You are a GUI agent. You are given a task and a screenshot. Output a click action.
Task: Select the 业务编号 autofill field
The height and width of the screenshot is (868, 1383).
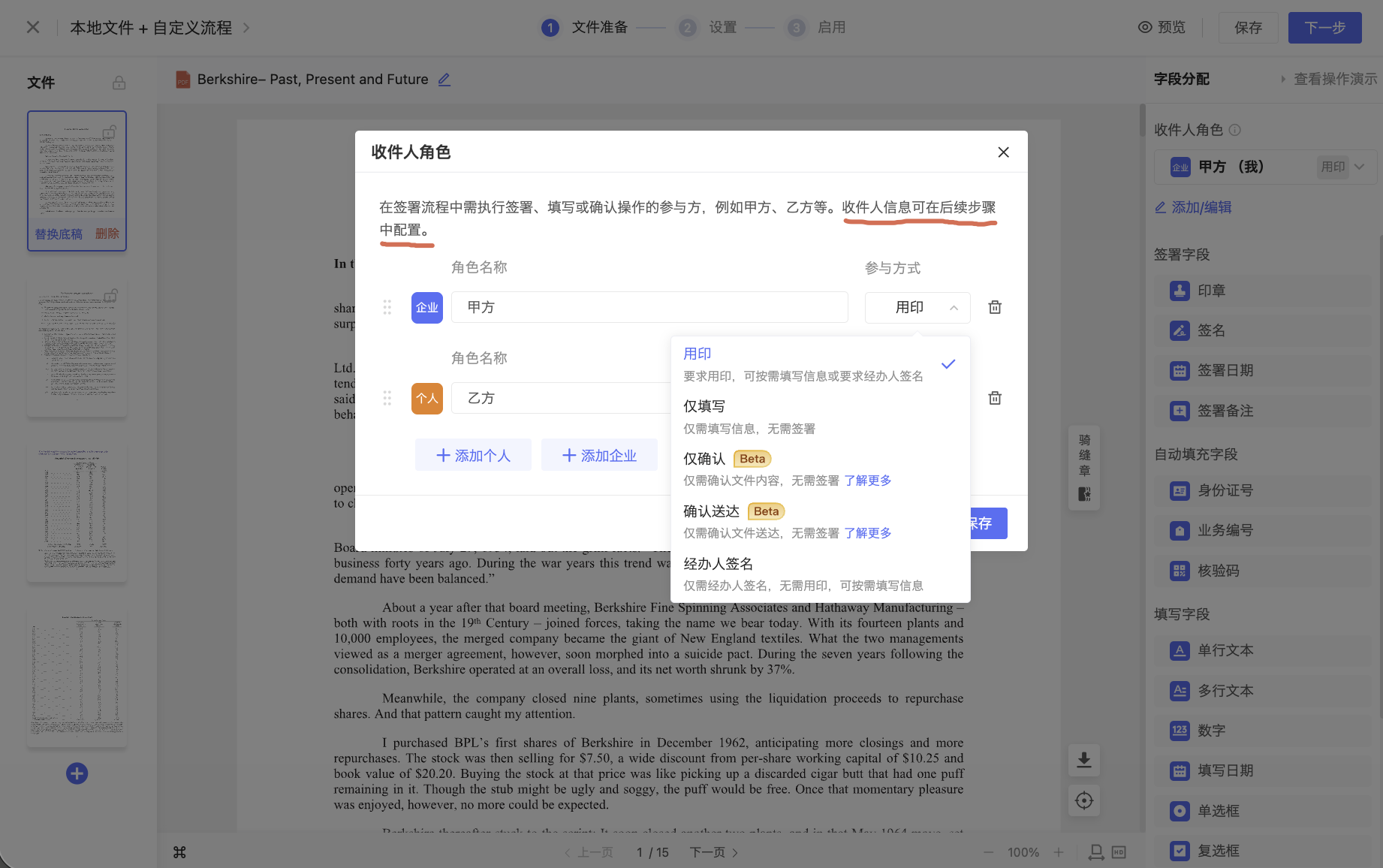pos(1263,530)
